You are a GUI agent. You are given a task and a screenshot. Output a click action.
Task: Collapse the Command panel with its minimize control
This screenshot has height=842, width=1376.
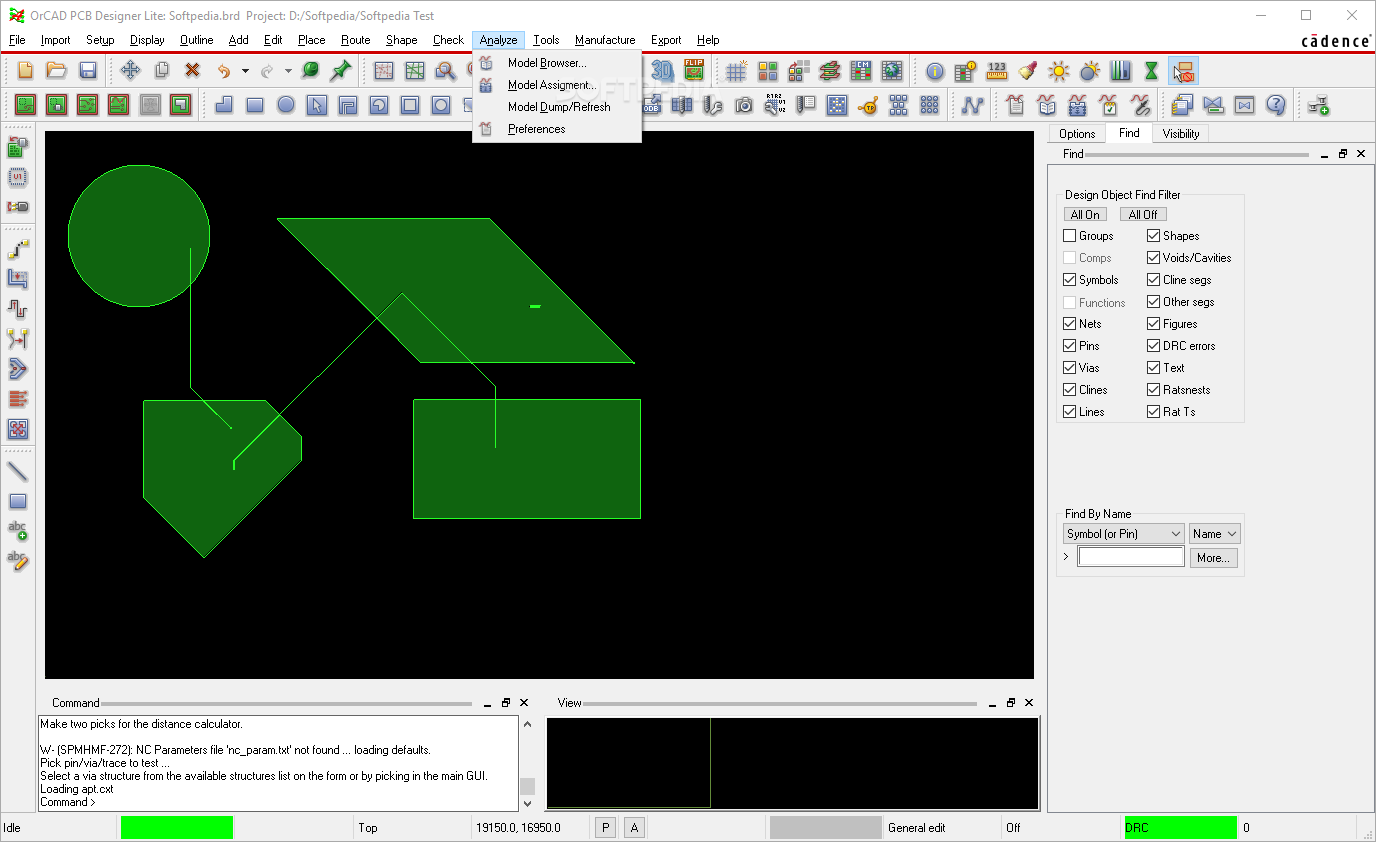tap(486, 703)
